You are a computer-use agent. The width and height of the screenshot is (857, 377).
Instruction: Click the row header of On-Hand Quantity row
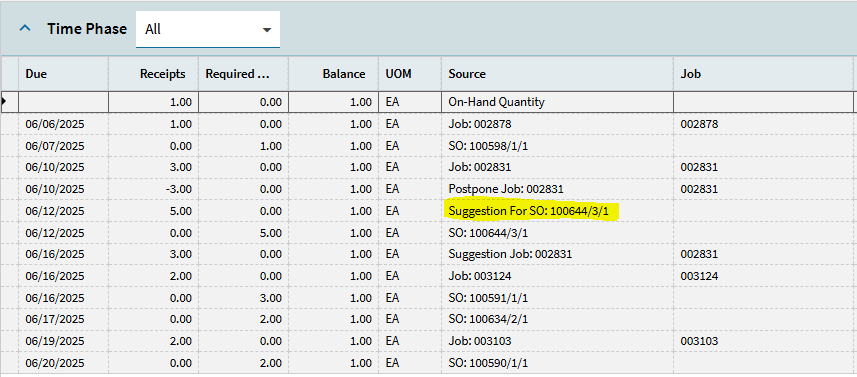point(10,102)
